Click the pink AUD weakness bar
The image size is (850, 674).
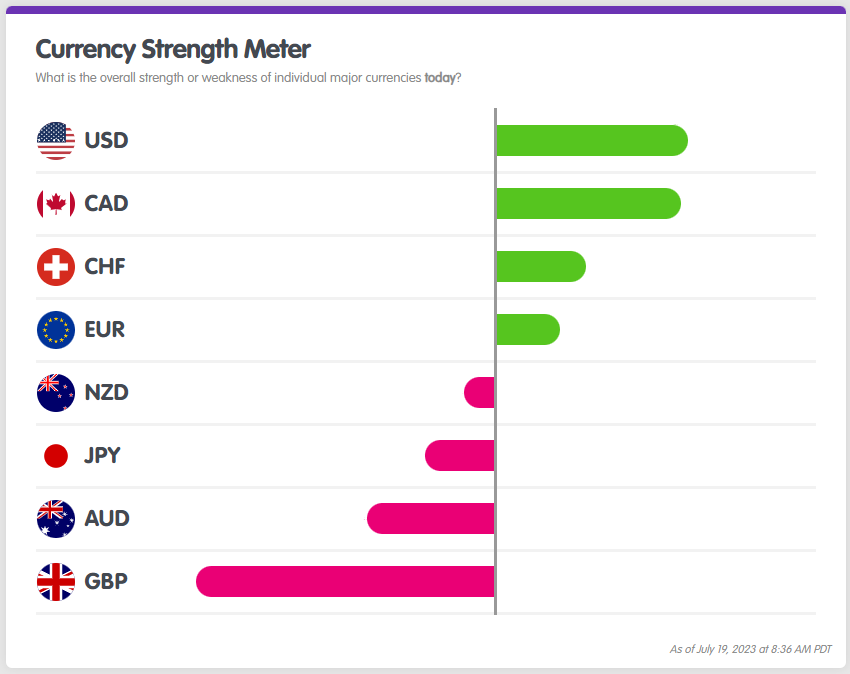pos(431,519)
